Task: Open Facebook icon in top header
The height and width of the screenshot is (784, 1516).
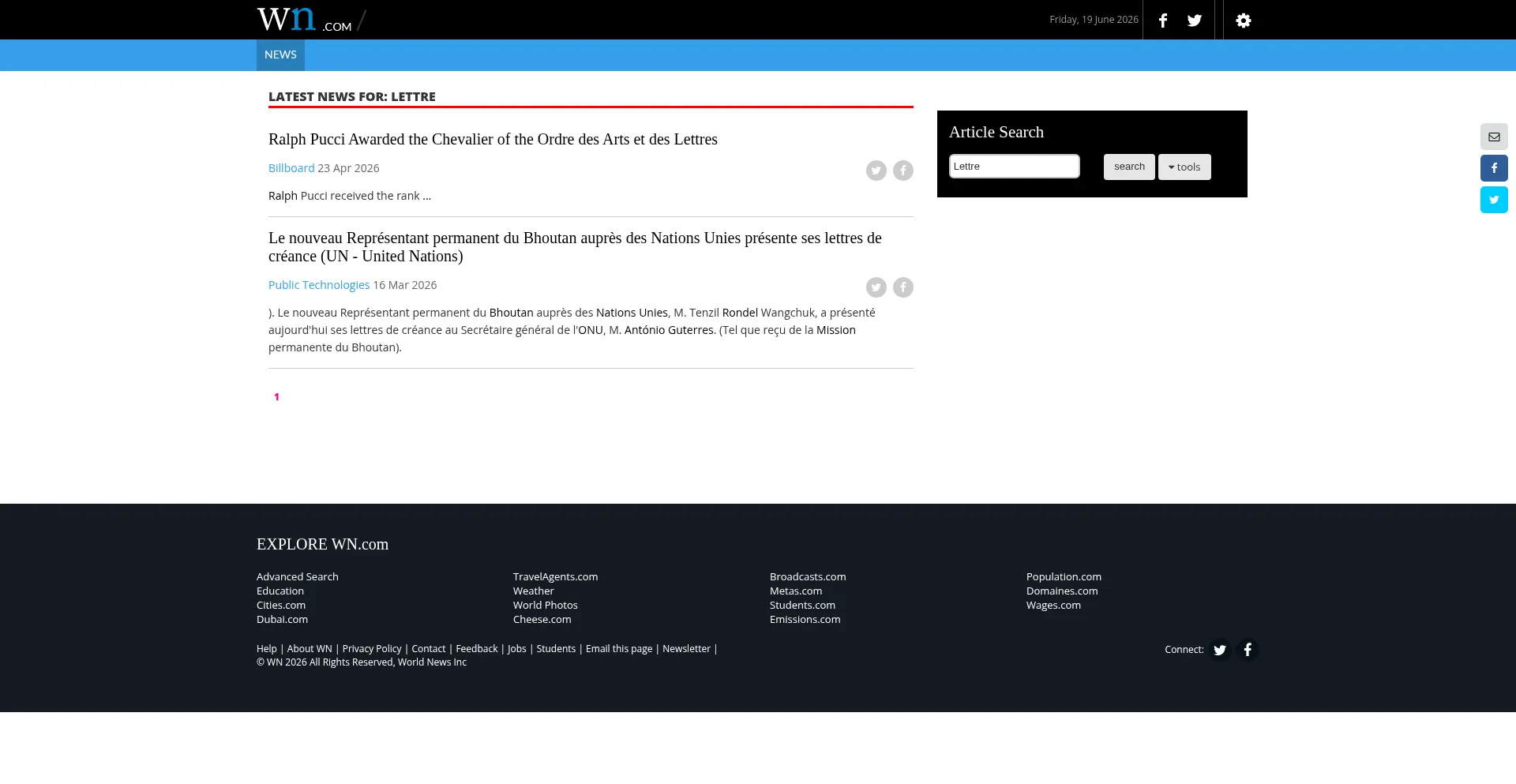Action: tap(1163, 21)
